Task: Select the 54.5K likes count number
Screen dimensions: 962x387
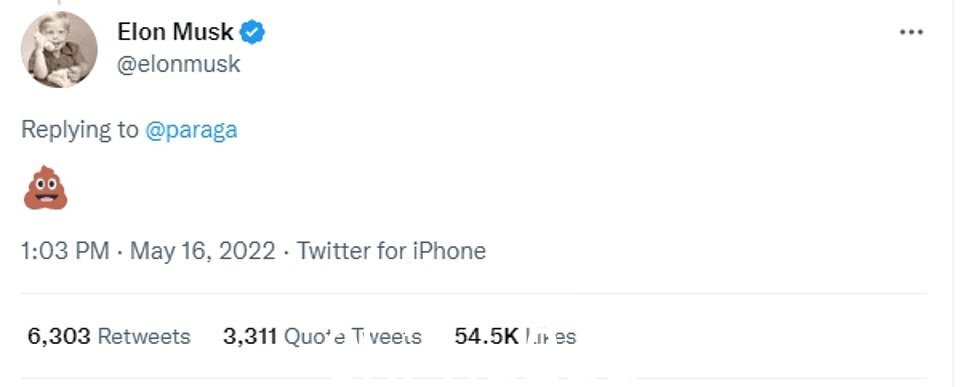Action: (x=487, y=336)
